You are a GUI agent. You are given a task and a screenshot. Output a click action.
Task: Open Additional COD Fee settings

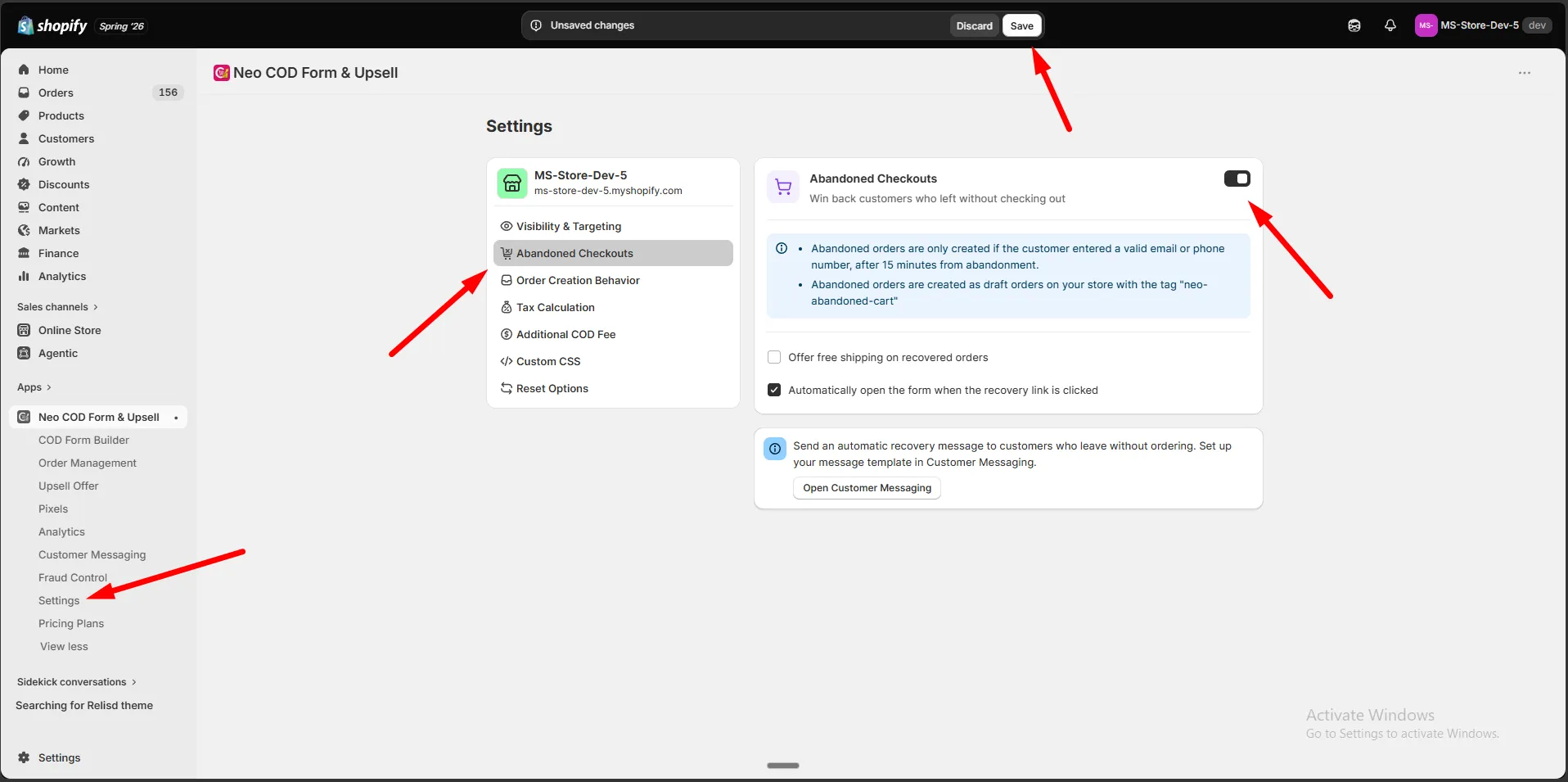click(x=613, y=334)
